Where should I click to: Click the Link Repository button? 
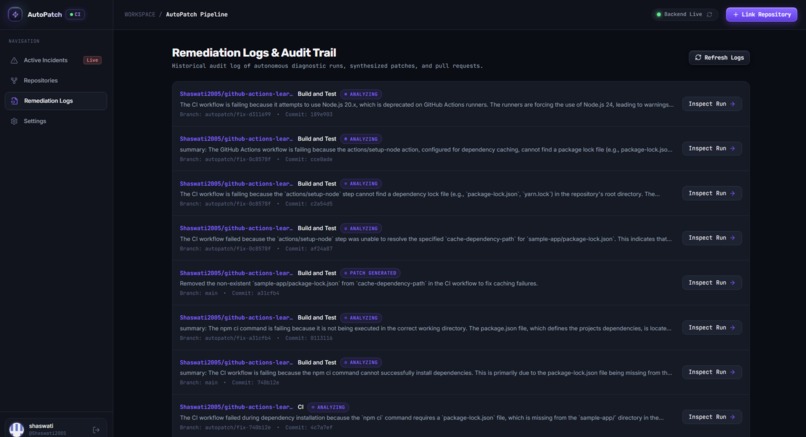point(761,14)
